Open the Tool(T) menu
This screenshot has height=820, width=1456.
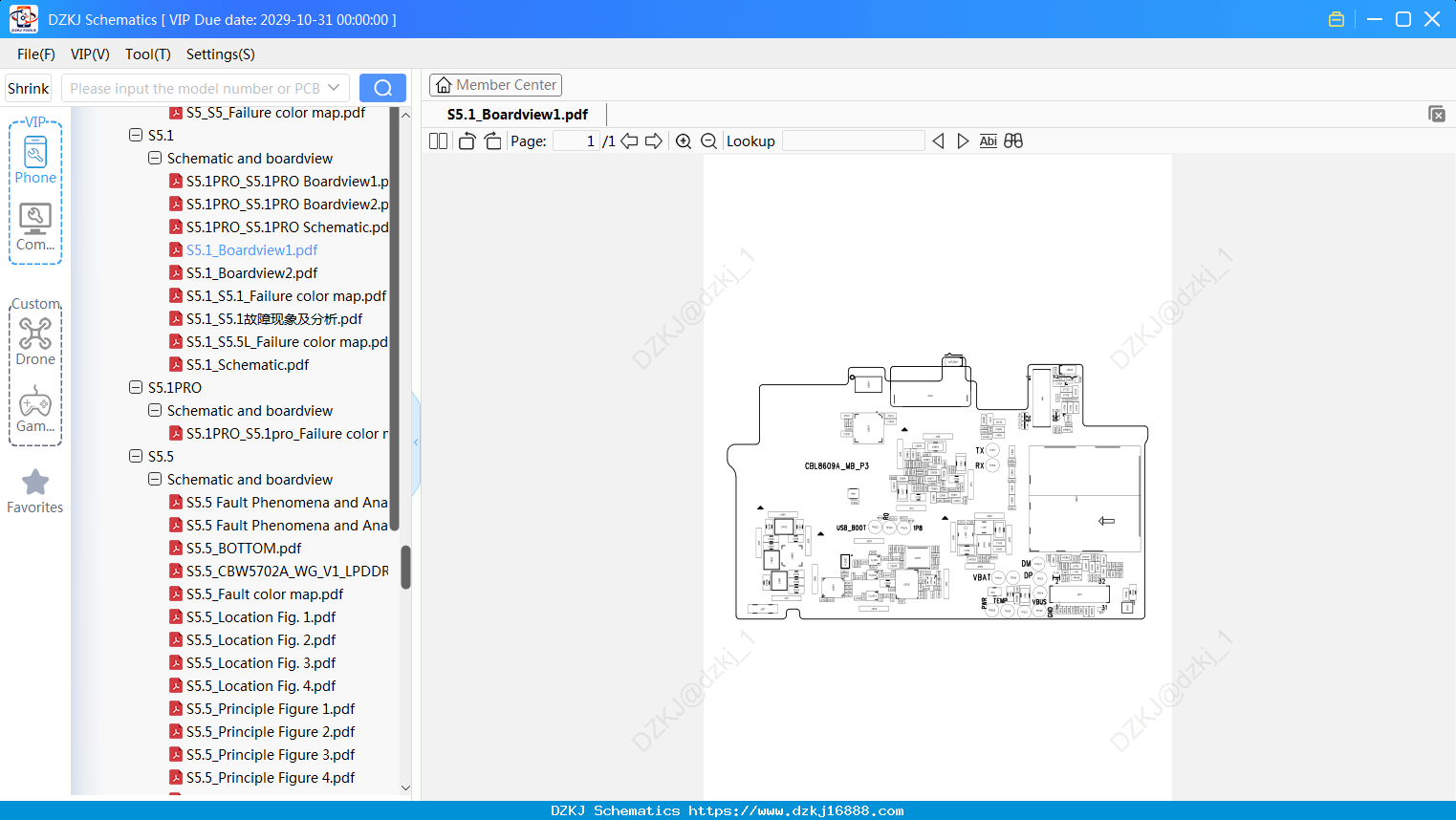tap(148, 54)
